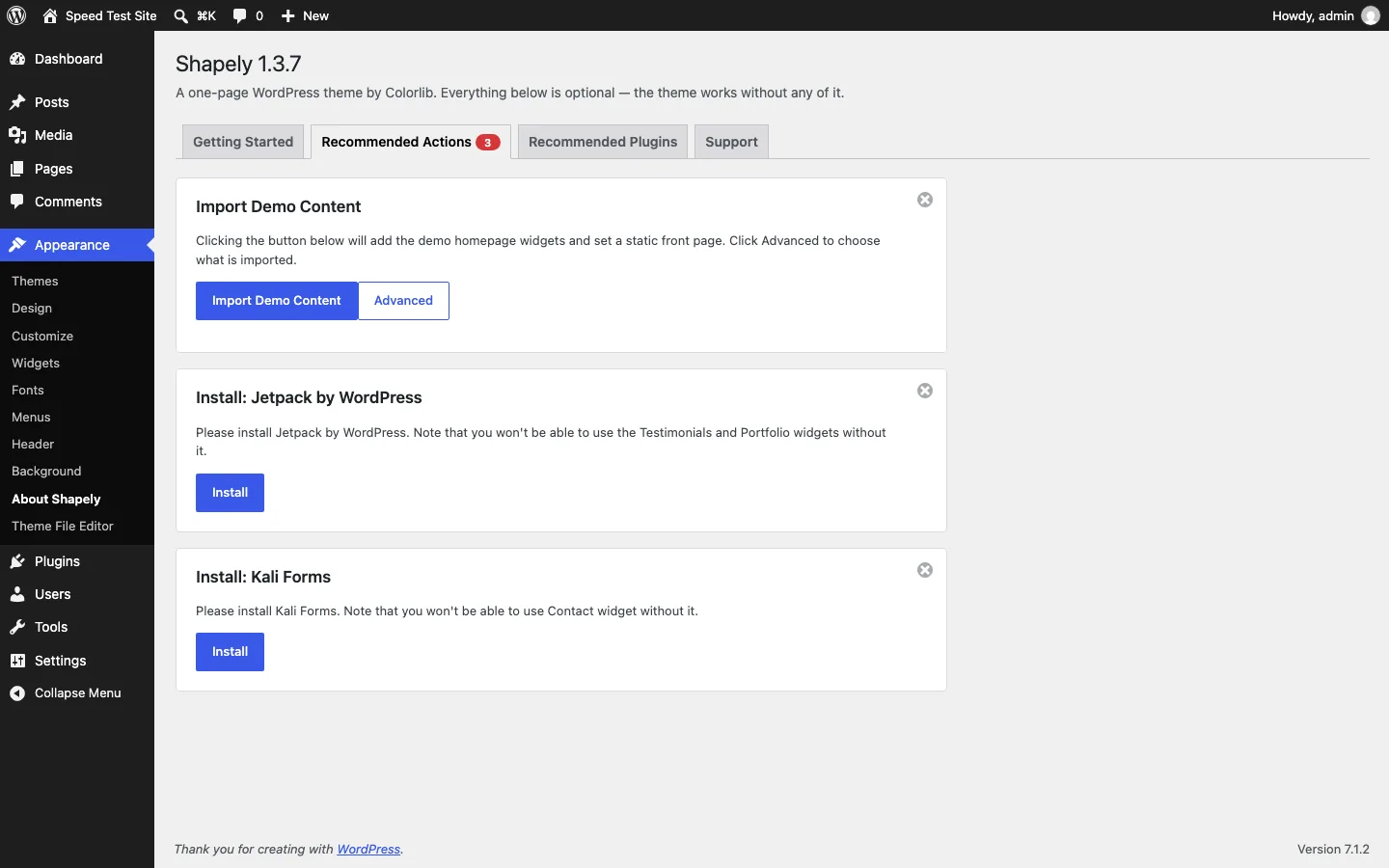The image size is (1389, 868).
Task: Open Speed Test Site home link
Action: [99, 15]
